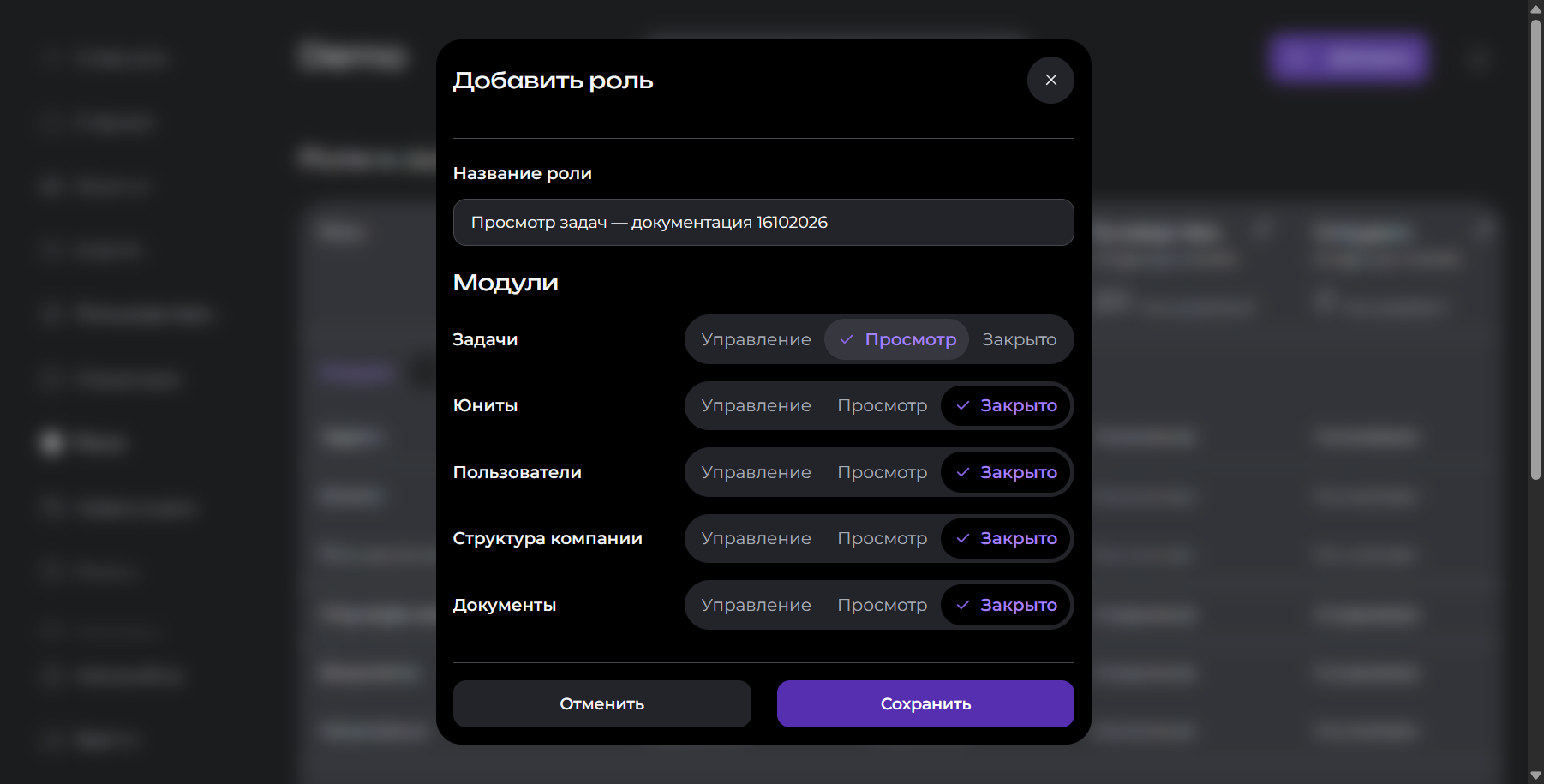Click the scrollbar down arrow
1544x784 pixels.
click(x=1535, y=775)
